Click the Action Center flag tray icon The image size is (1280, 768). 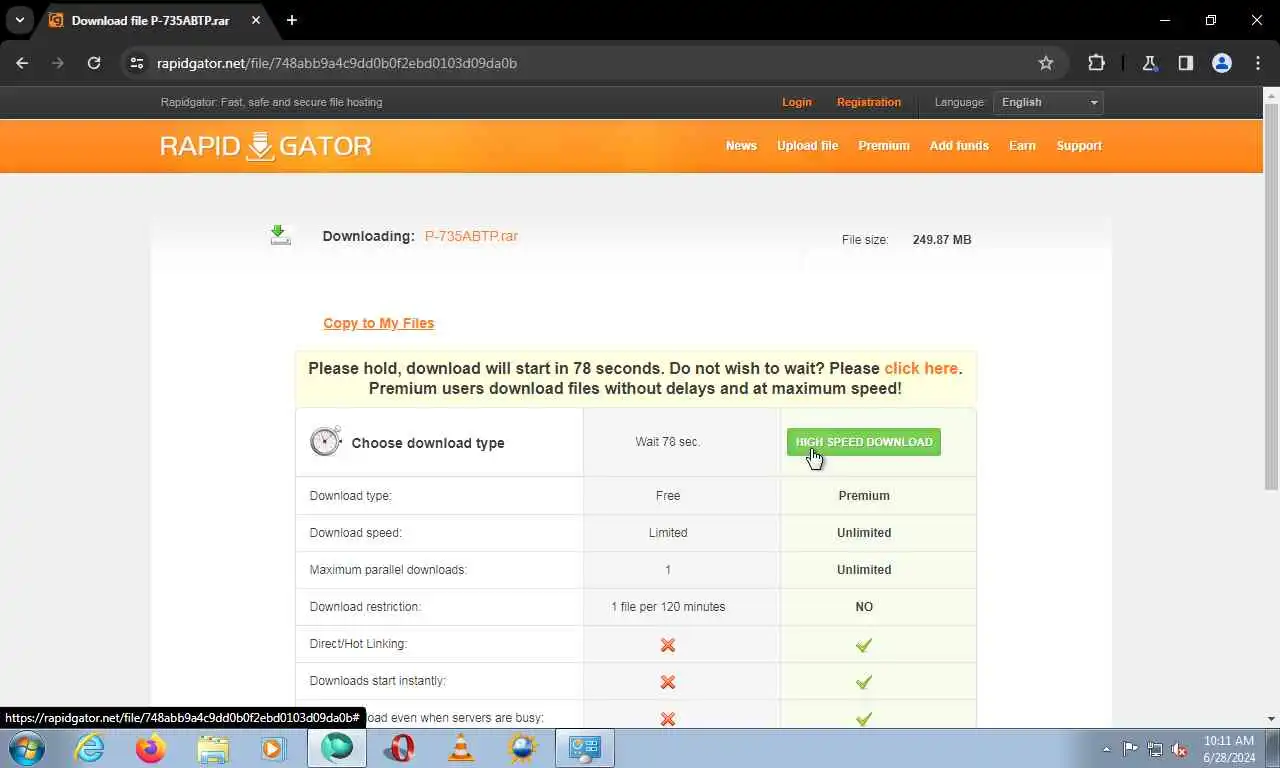[1131, 749]
